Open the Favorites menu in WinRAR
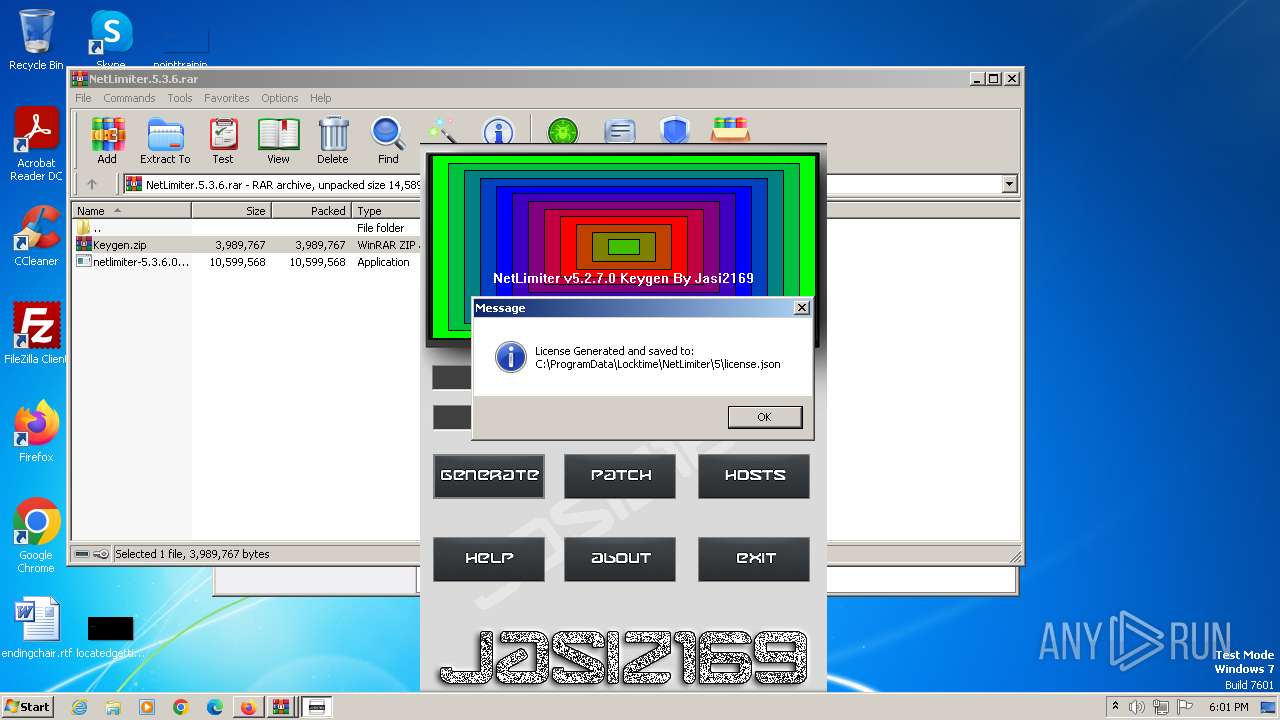This screenshot has height=720, width=1280. (x=227, y=98)
